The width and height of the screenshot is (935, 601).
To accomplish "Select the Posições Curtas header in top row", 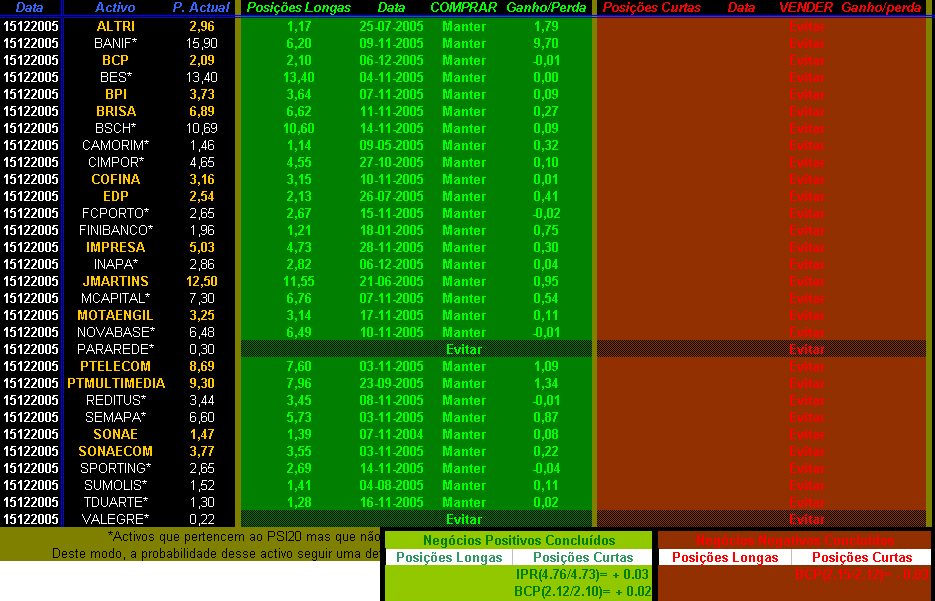I will tap(652, 8).
